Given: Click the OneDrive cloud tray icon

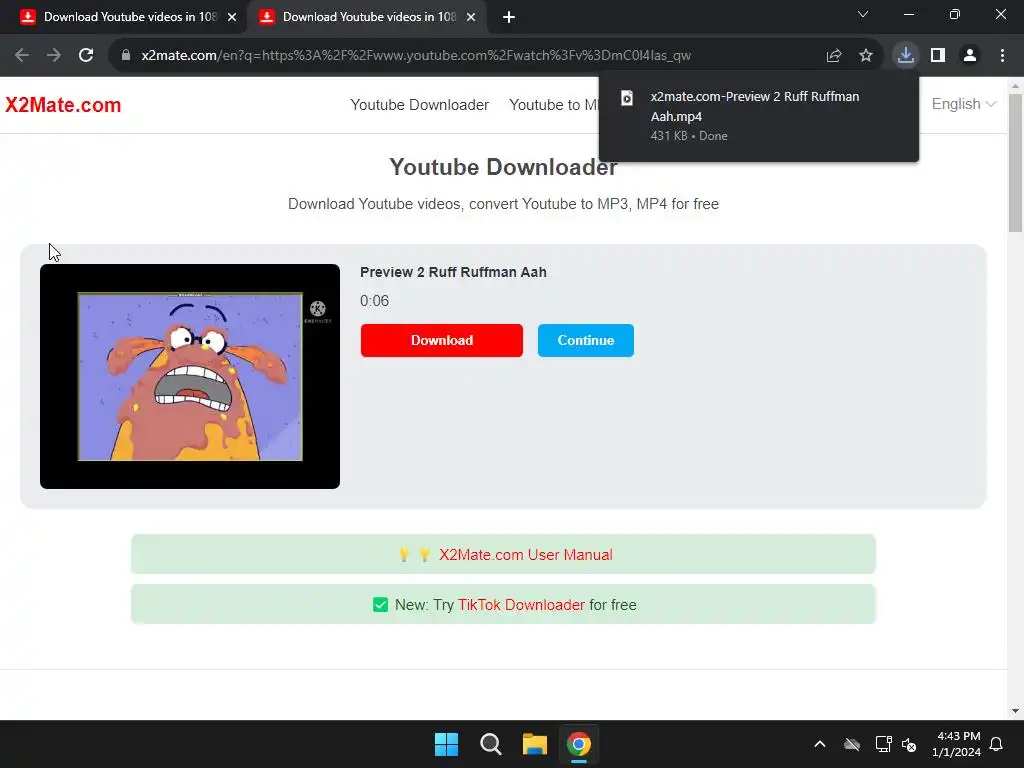Looking at the screenshot, I should 852,744.
